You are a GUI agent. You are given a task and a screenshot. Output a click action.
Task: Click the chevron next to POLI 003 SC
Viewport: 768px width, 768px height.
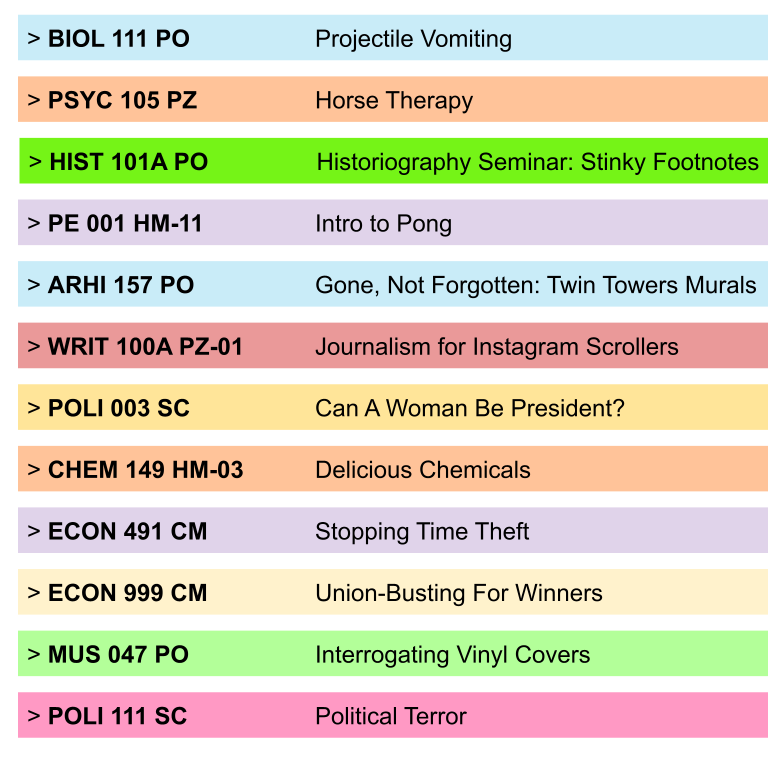click(x=34, y=408)
